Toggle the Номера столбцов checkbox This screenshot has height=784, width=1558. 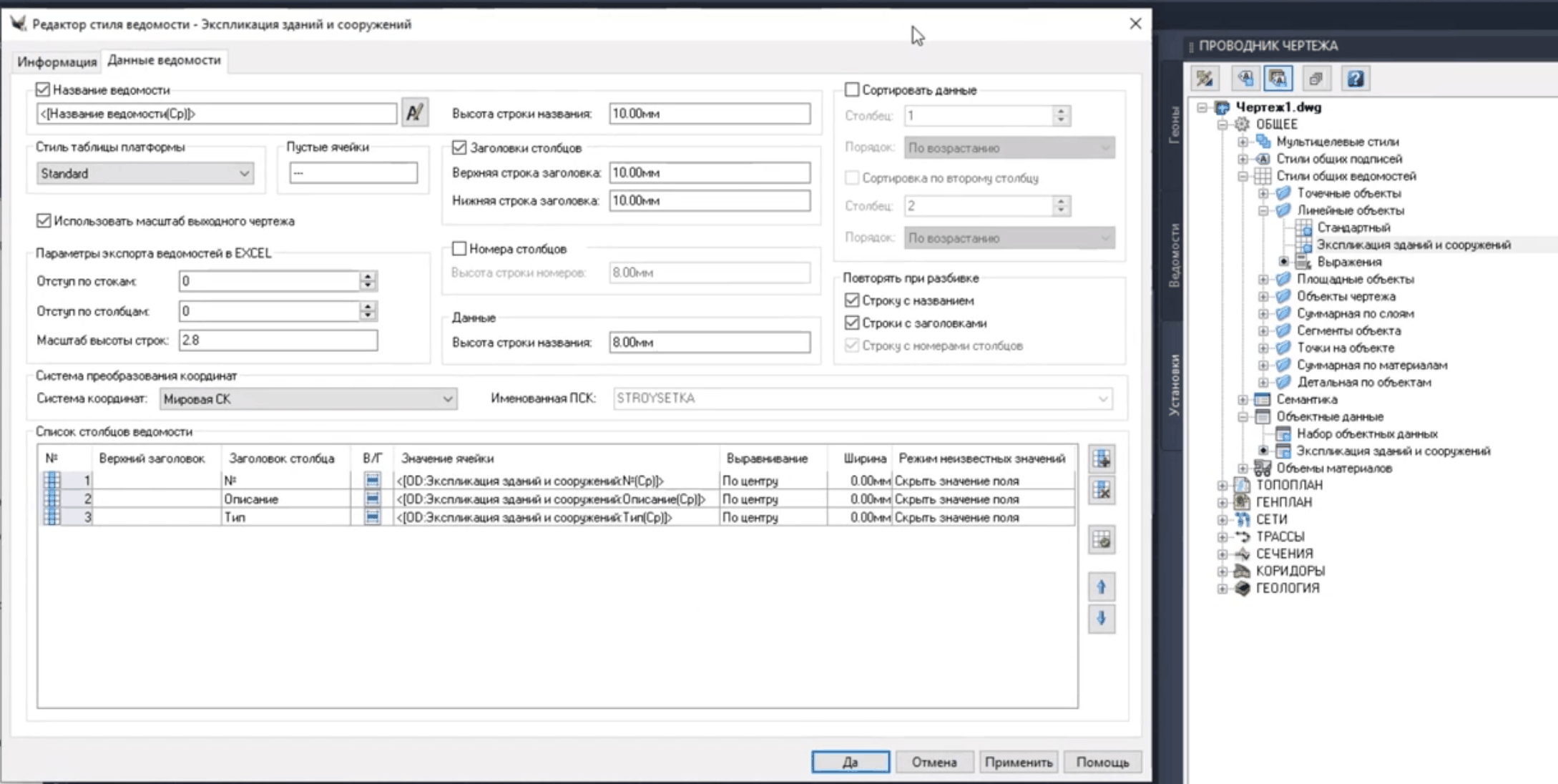click(x=459, y=249)
